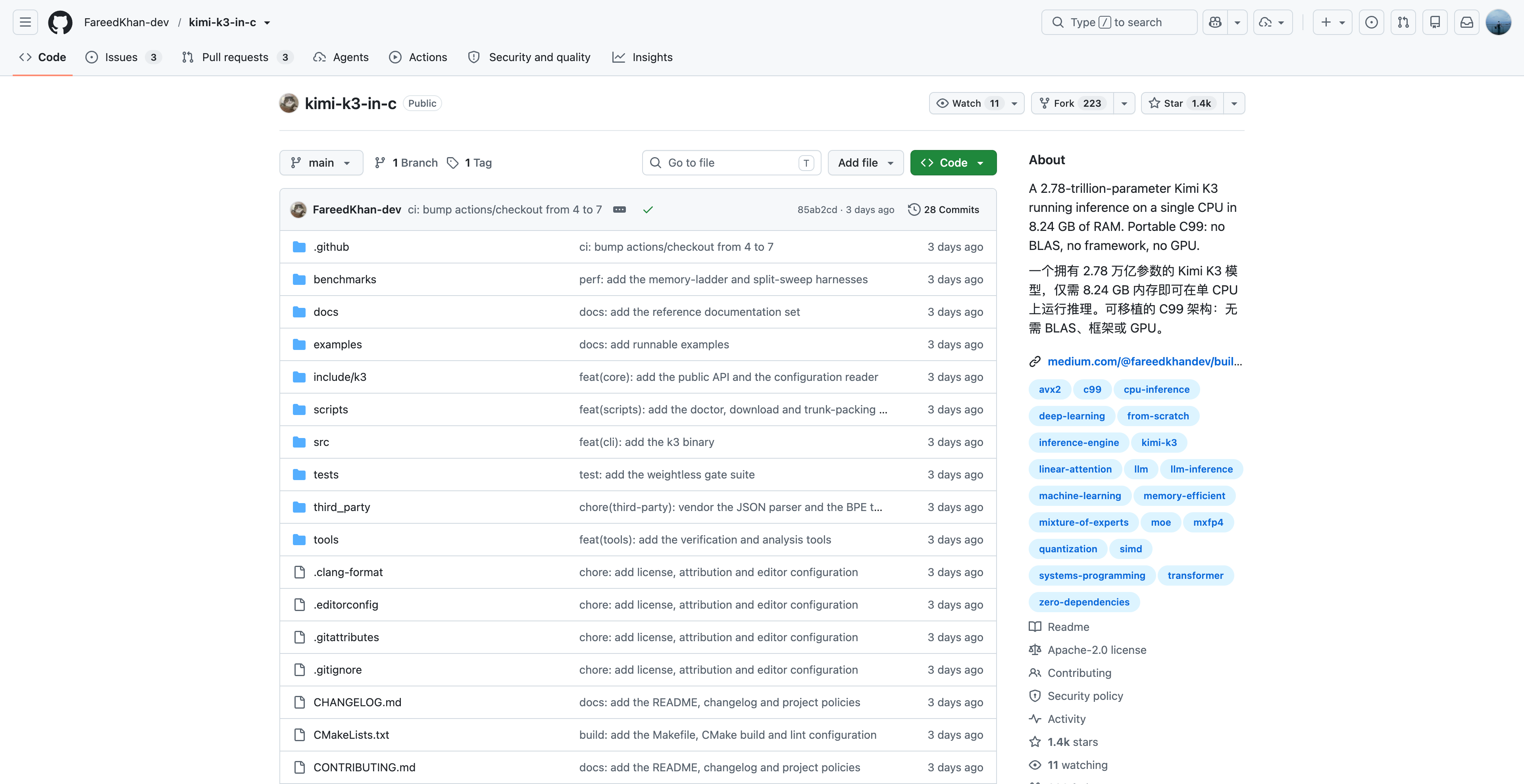Open Copilot chat icon in header

click(x=1215, y=23)
